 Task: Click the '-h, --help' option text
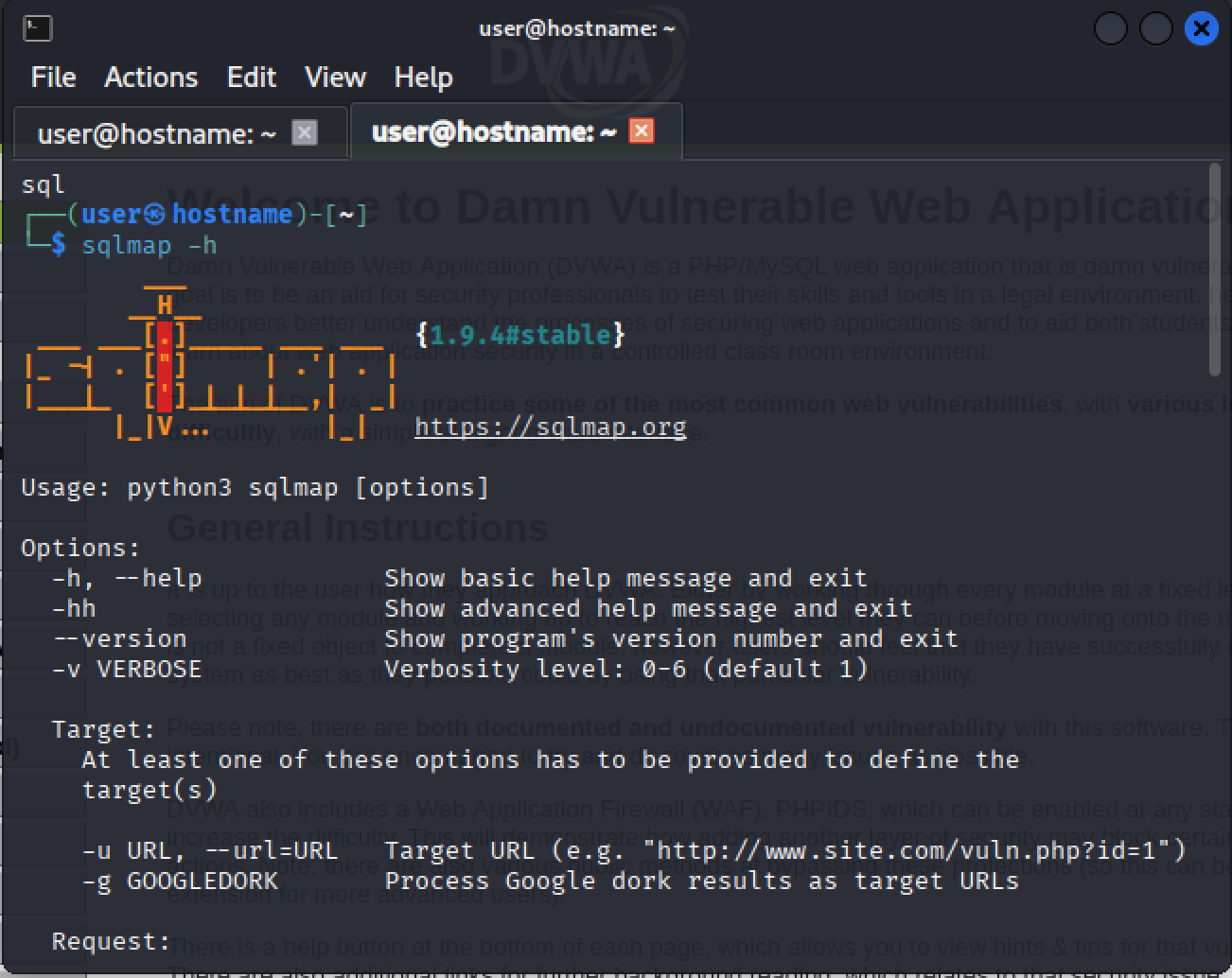[127, 578]
